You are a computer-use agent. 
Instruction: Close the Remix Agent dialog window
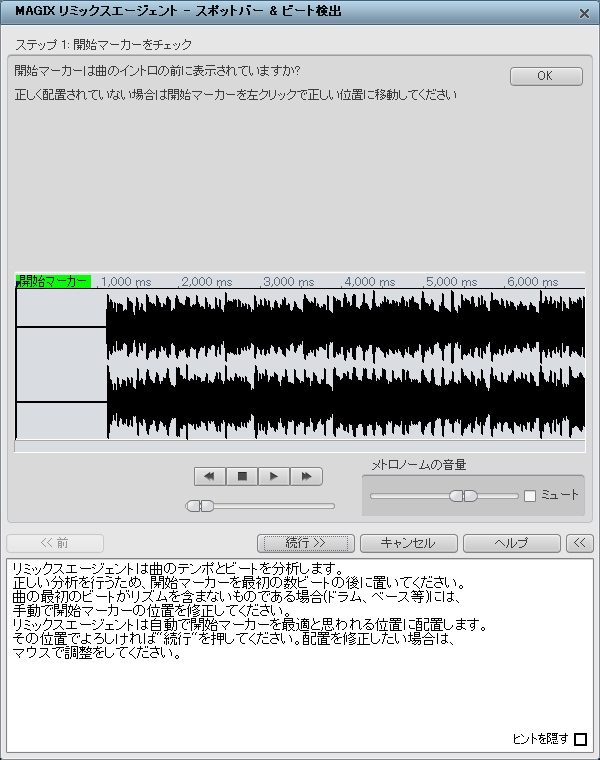584,14
